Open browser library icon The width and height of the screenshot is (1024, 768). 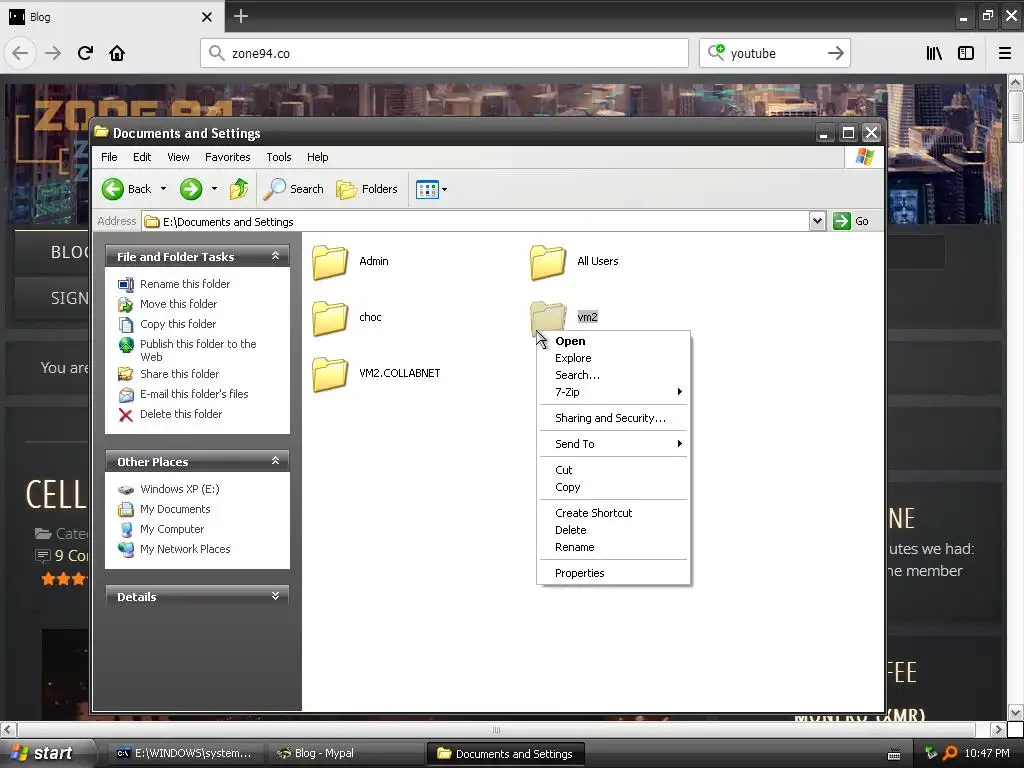pos(934,53)
